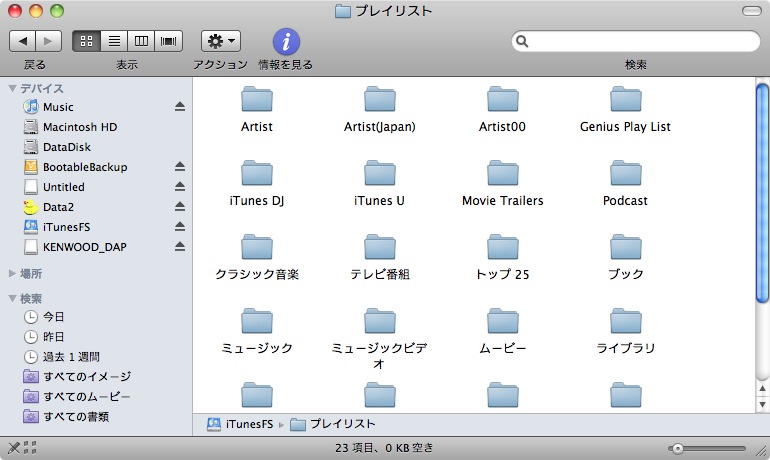
Task: Select the Movie Trailers folder
Action: tap(502, 173)
